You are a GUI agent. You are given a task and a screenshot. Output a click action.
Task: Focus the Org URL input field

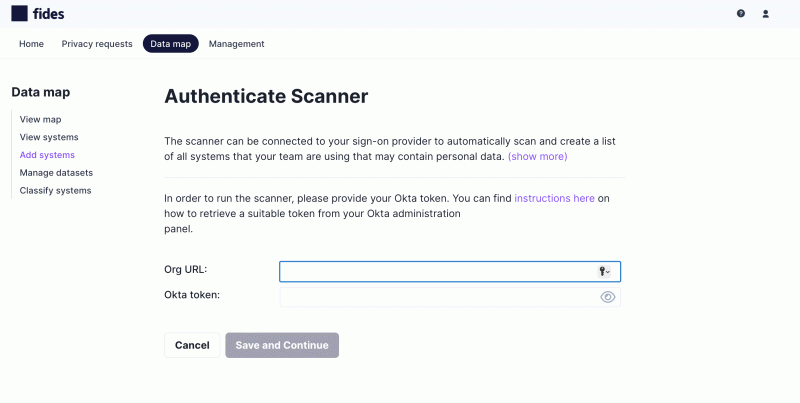click(435, 272)
